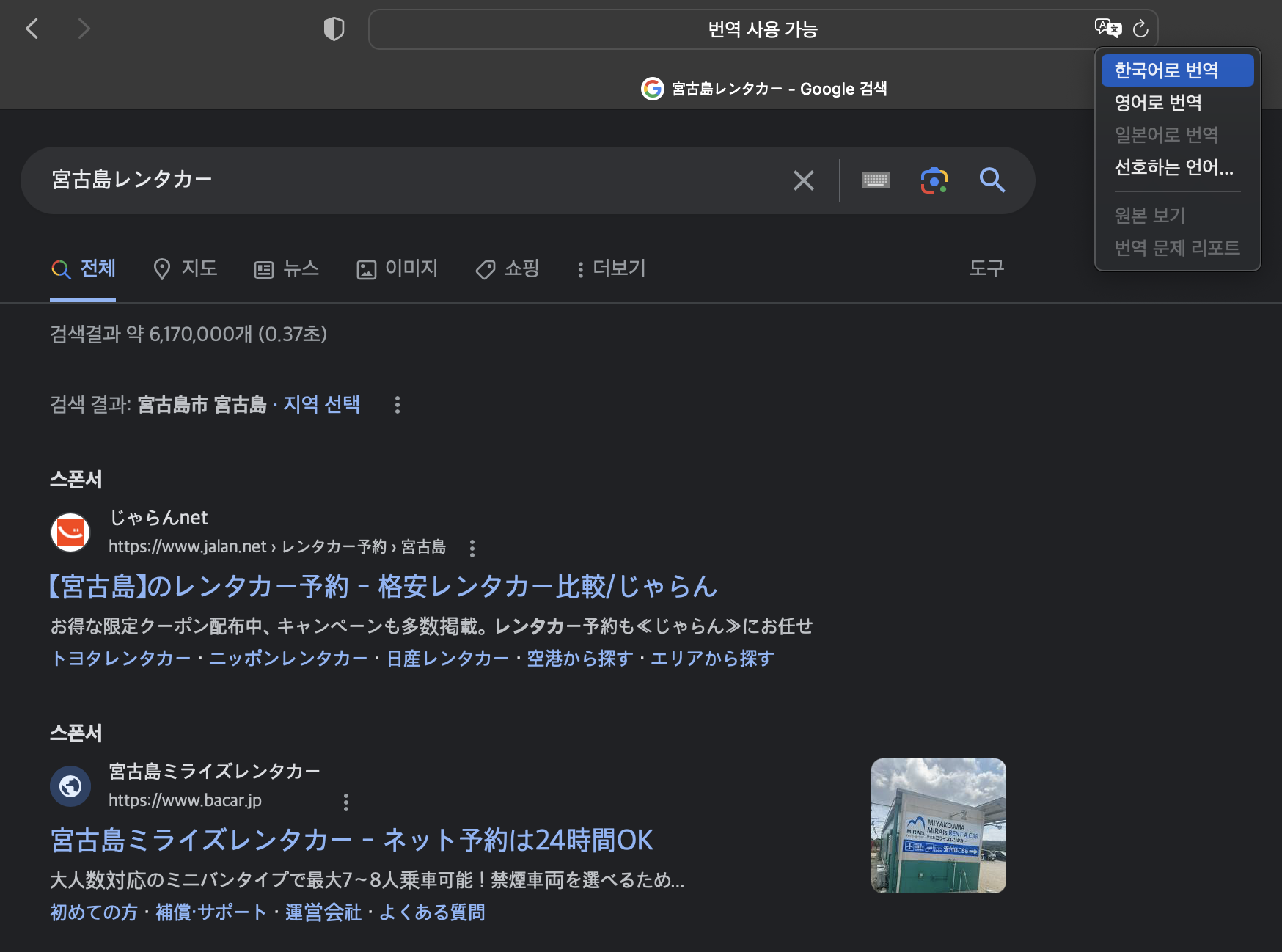Viewport: 1282px width, 952px height.
Task: Click grayed 일본어로 번역 entry
Action: 1177,135
